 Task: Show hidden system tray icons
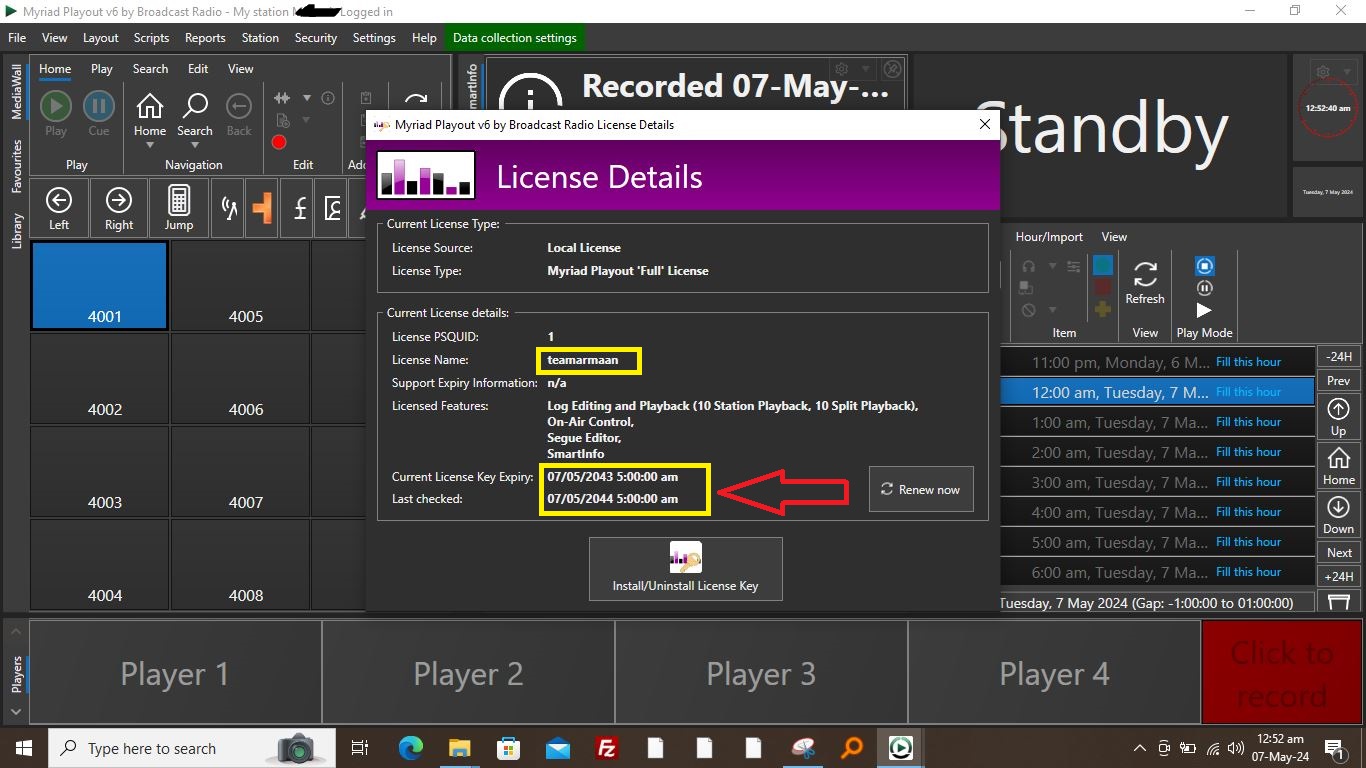[1140, 748]
